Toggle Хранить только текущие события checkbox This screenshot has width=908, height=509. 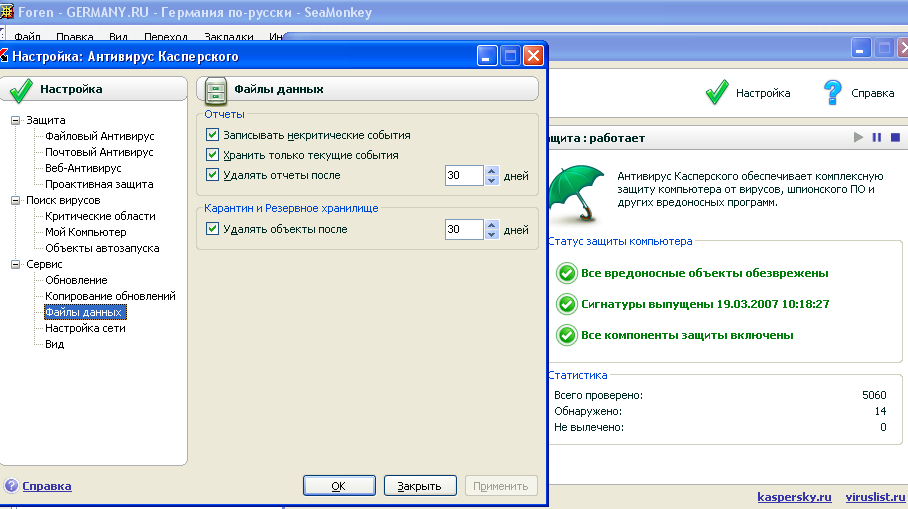pos(213,155)
